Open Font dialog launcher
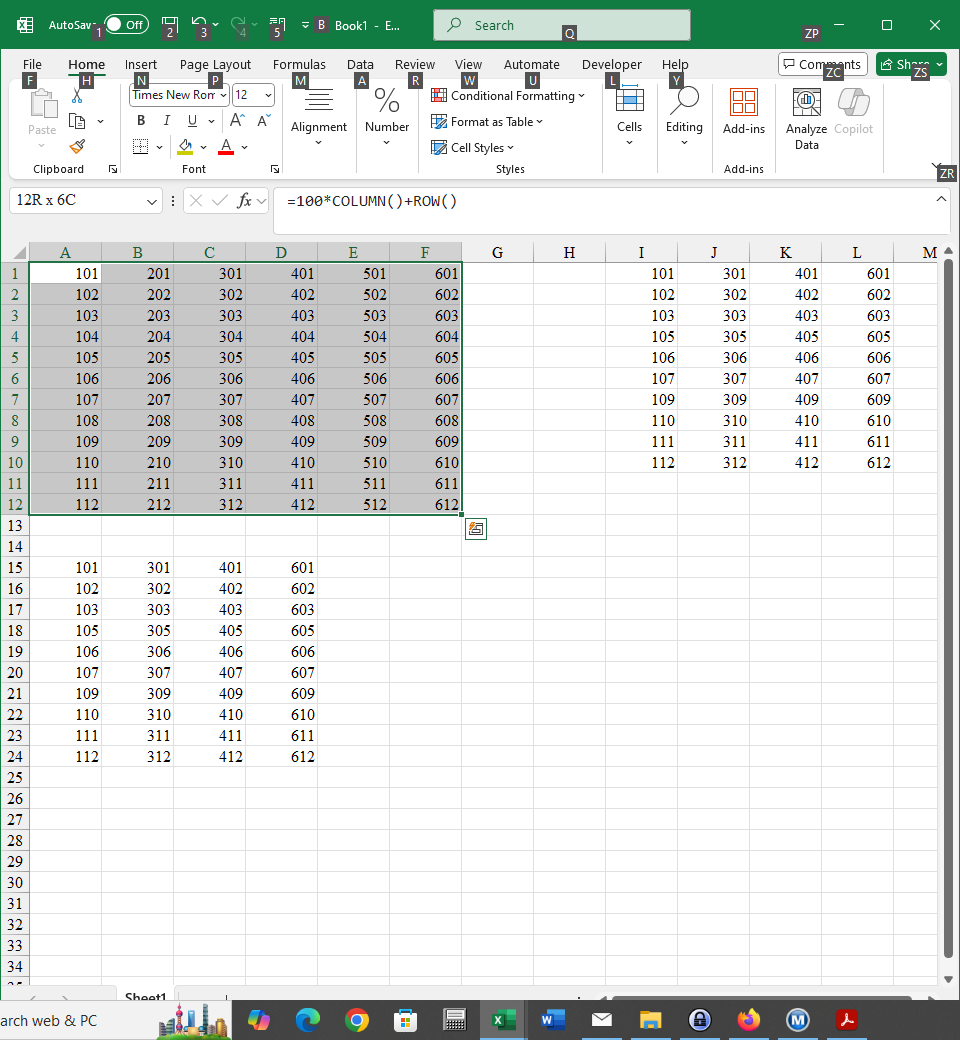Image resolution: width=960 pixels, height=1040 pixels. pyautogui.click(x=275, y=169)
